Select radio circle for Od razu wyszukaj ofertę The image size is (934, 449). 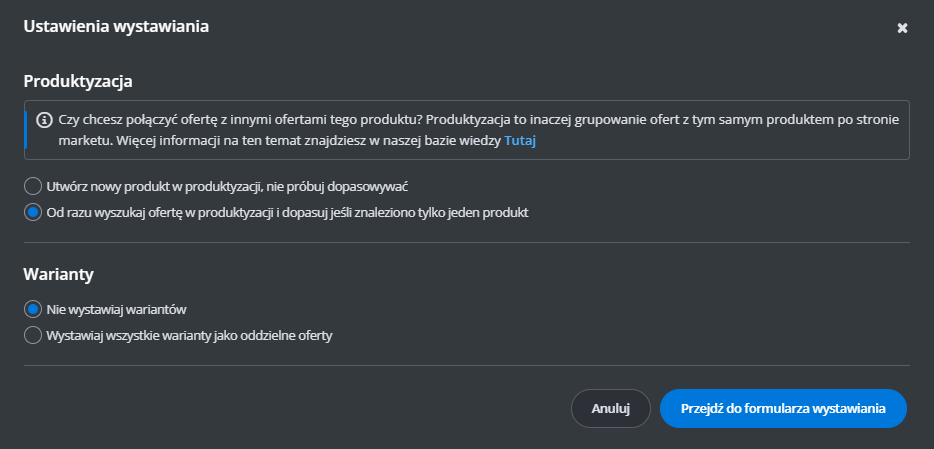click(33, 212)
